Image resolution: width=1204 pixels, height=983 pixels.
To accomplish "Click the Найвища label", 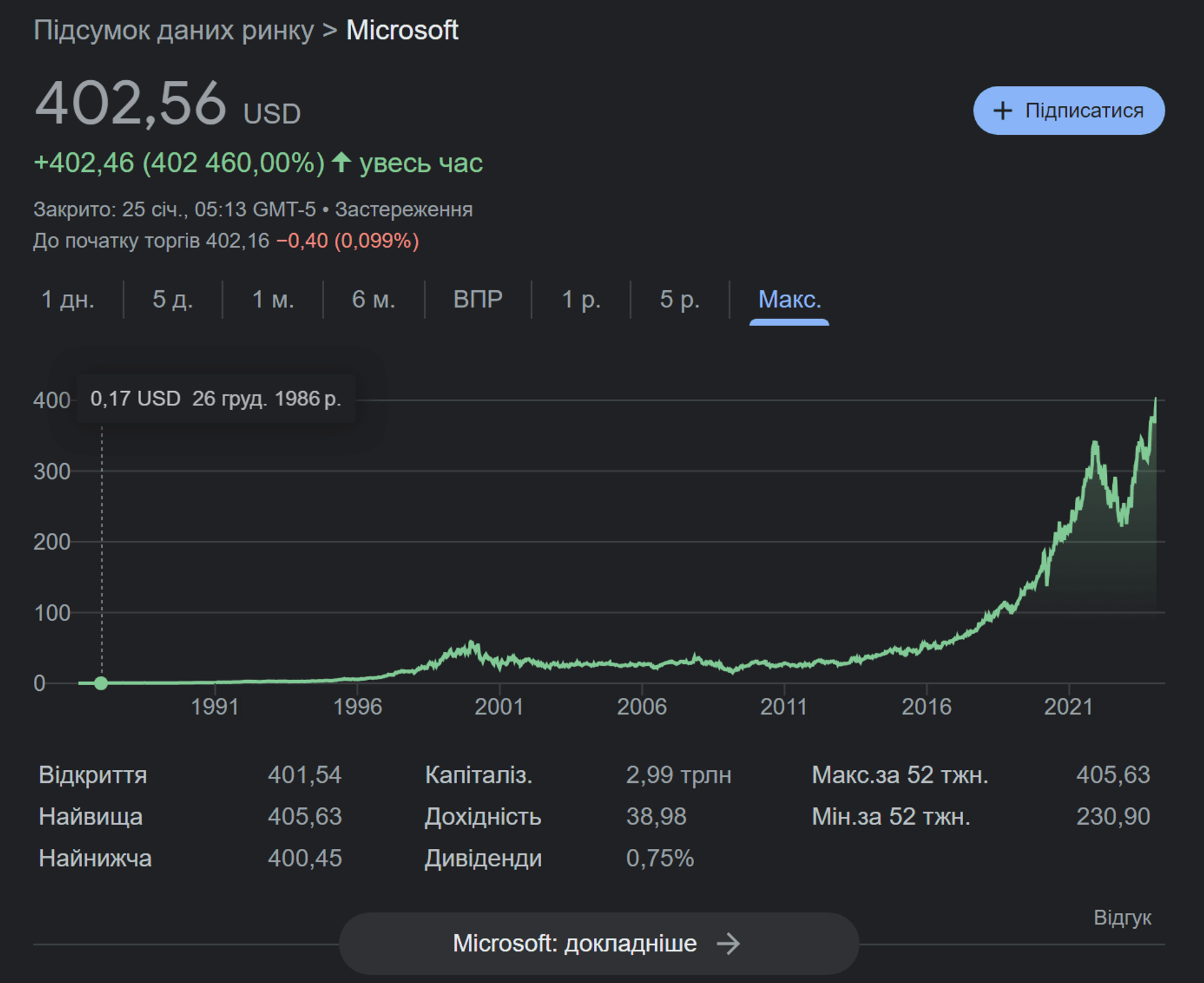I will pyautogui.click(x=91, y=816).
